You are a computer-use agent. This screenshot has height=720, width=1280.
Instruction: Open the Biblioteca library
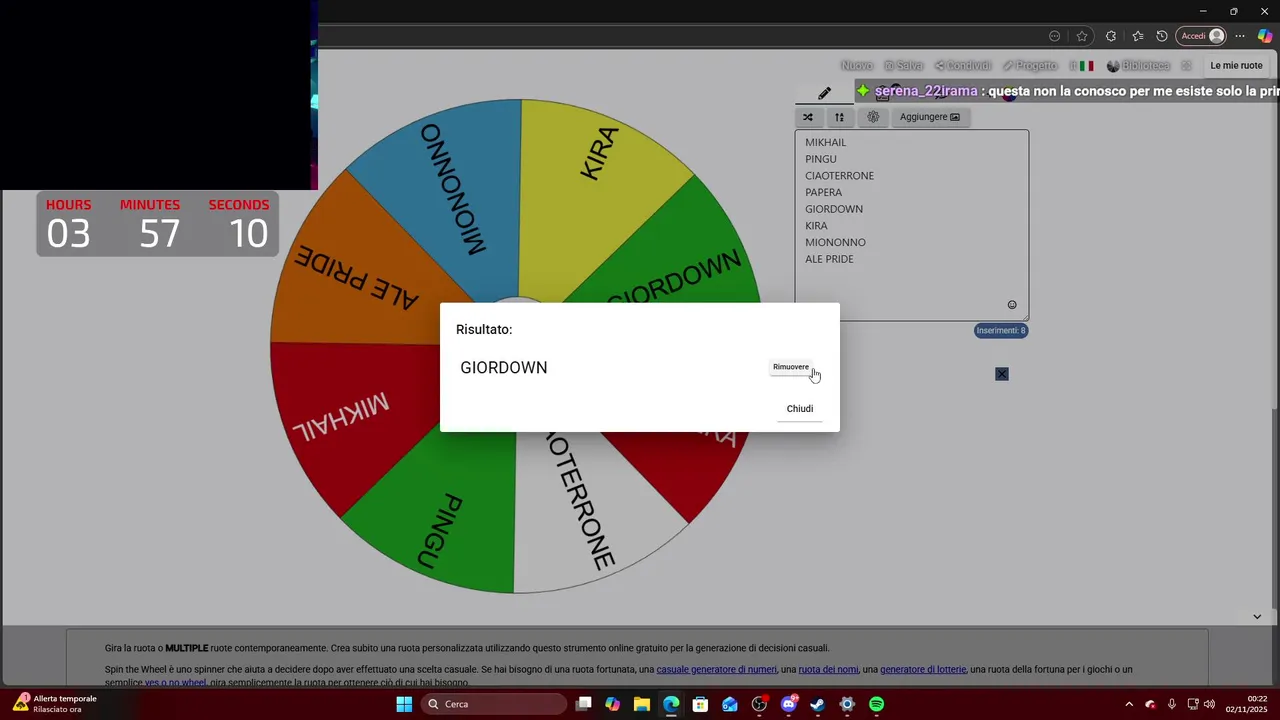coord(1138,66)
